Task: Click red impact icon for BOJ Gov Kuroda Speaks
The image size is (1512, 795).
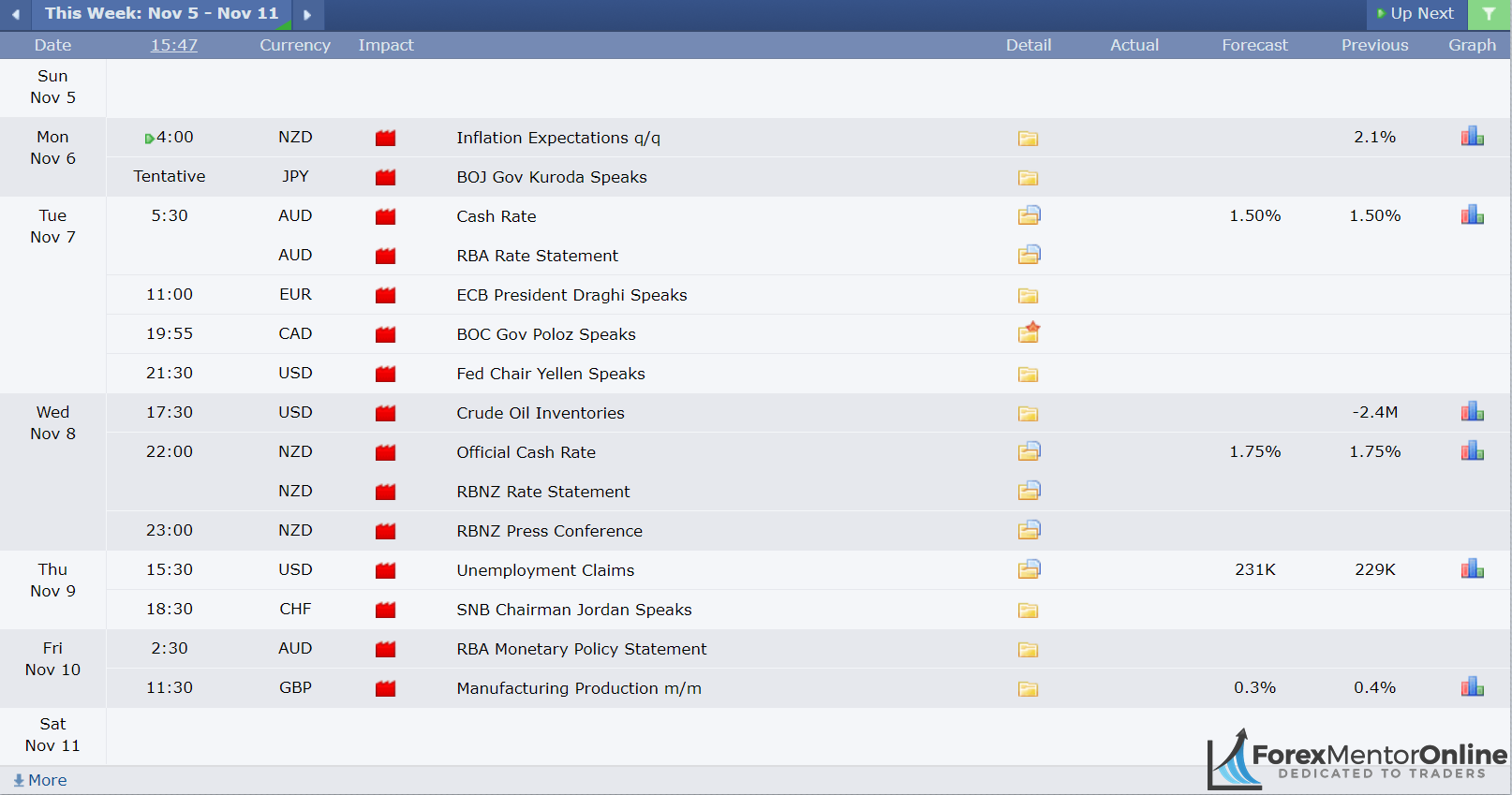Action: pyautogui.click(x=385, y=177)
